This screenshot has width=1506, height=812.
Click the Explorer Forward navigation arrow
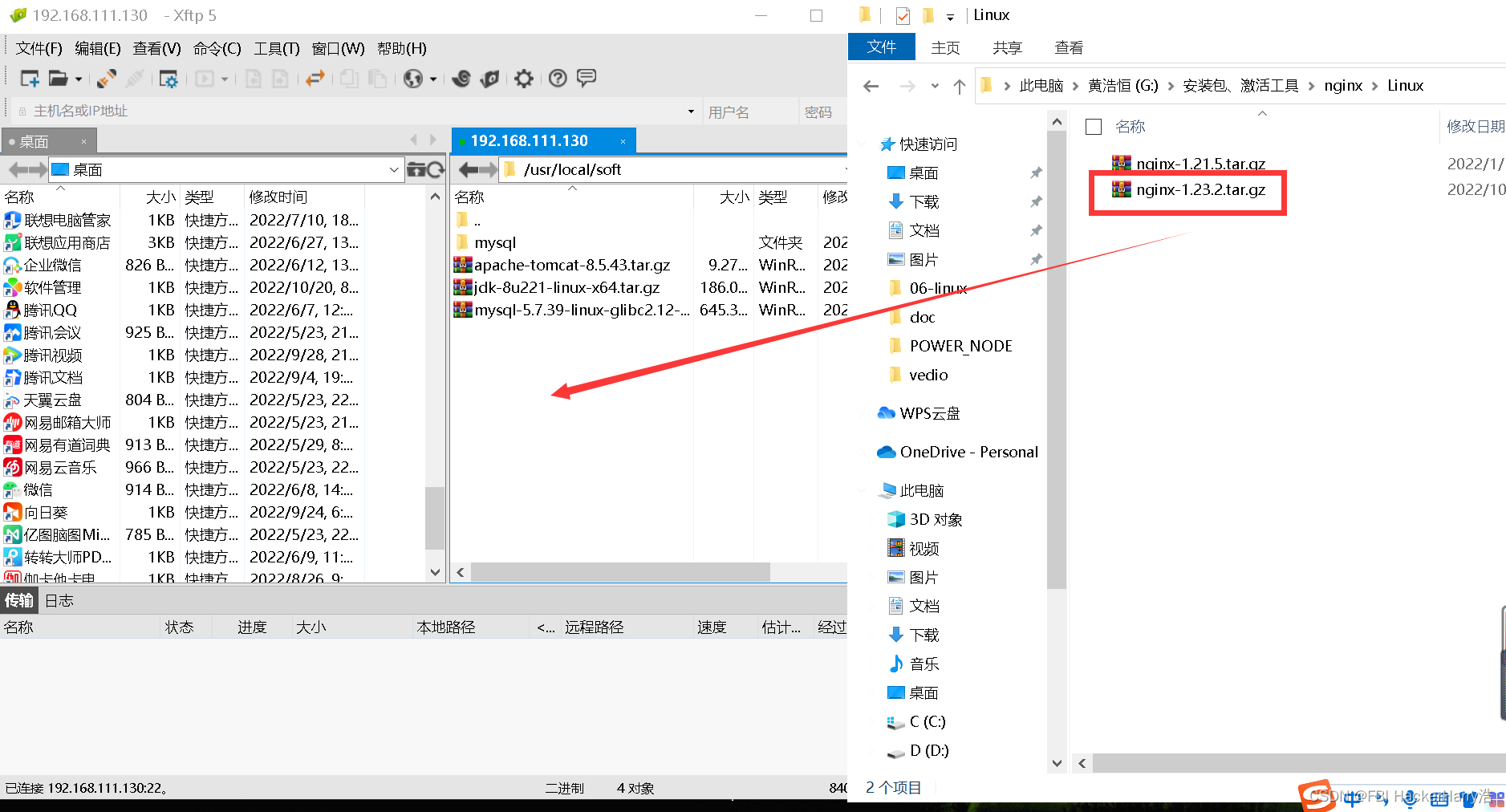pyautogui.click(x=907, y=86)
